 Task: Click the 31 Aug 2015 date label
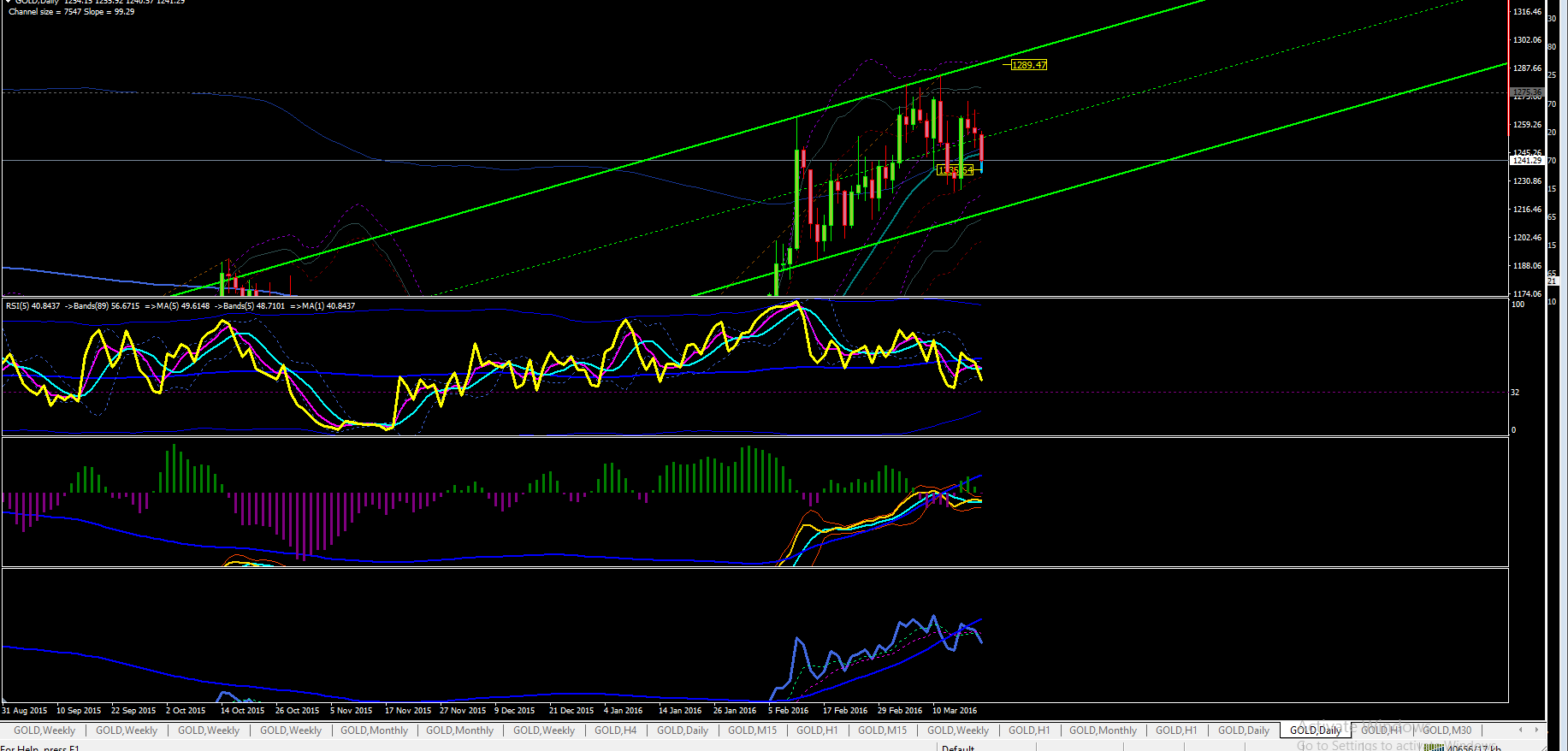(x=25, y=711)
